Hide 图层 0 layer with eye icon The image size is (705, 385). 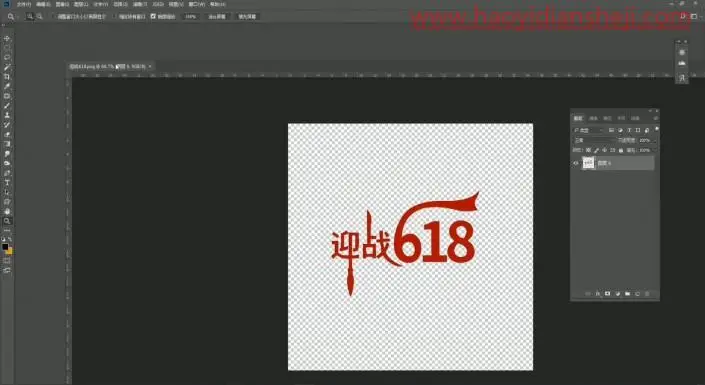click(576, 163)
